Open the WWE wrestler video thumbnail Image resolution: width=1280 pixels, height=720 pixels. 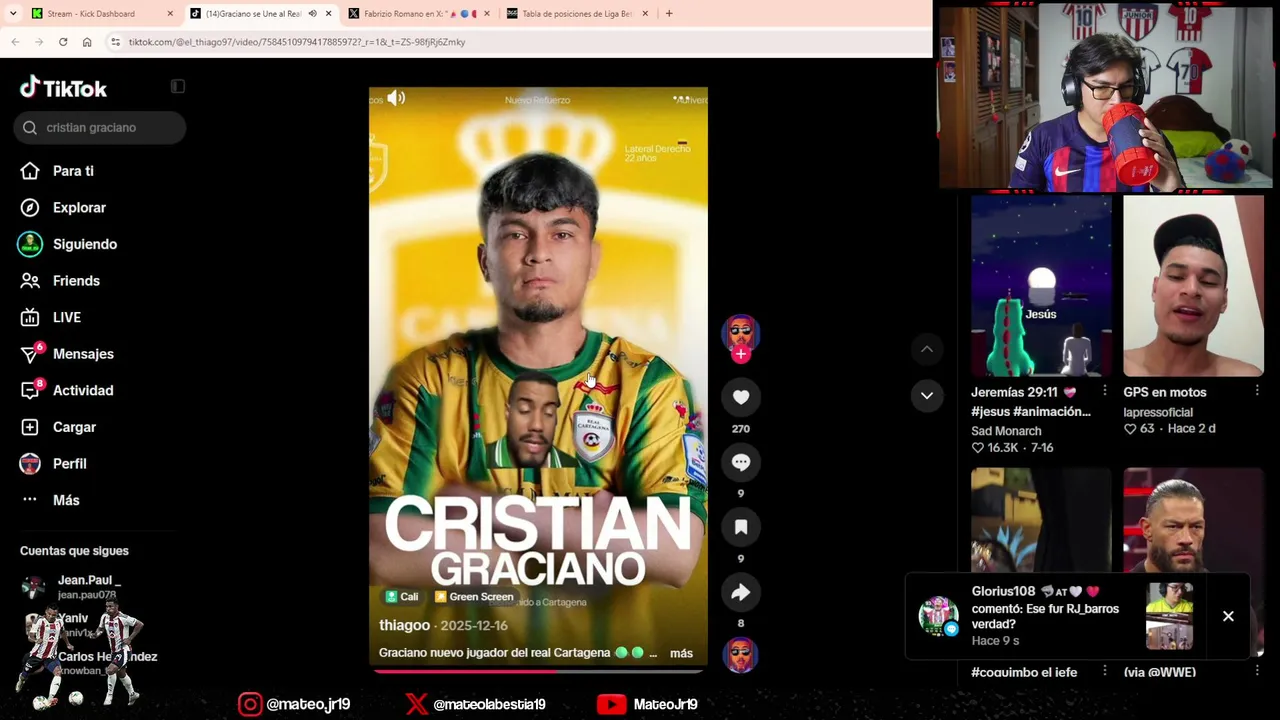pyautogui.click(x=1193, y=520)
